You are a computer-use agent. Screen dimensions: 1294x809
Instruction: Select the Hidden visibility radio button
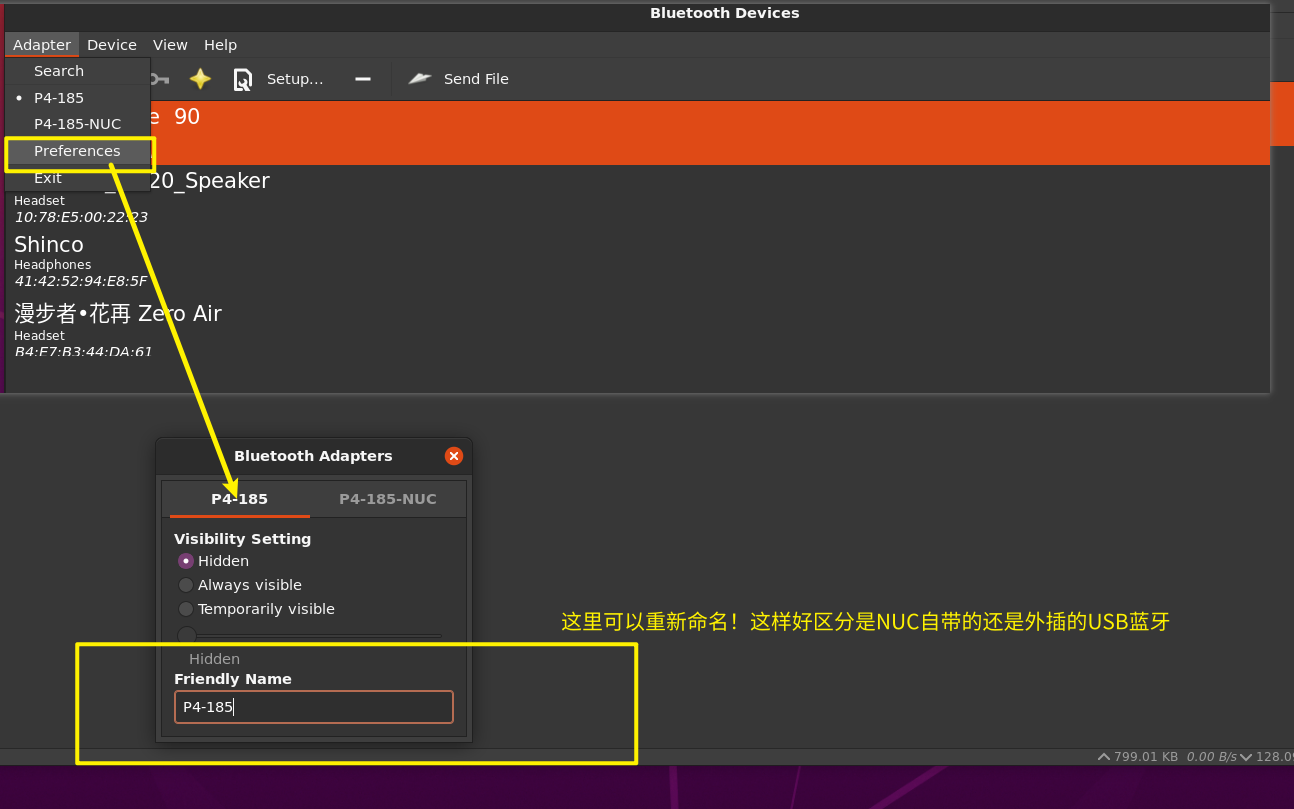pyautogui.click(x=186, y=561)
